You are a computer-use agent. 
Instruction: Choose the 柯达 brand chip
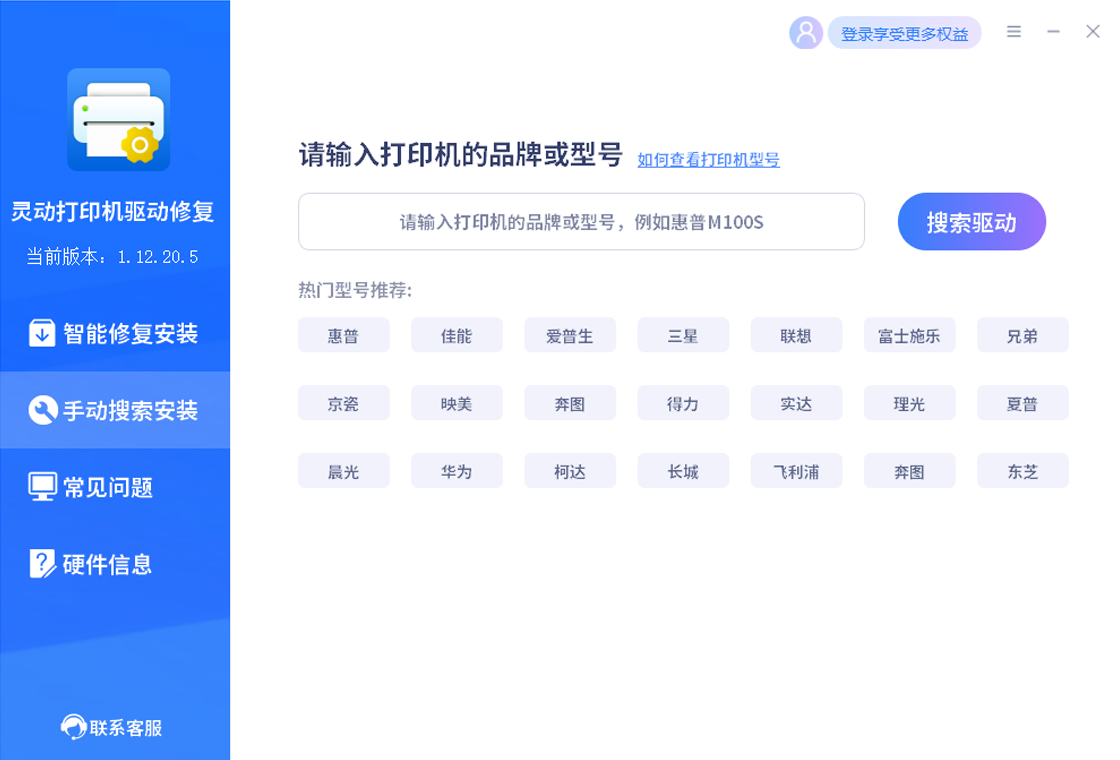[x=570, y=471]
